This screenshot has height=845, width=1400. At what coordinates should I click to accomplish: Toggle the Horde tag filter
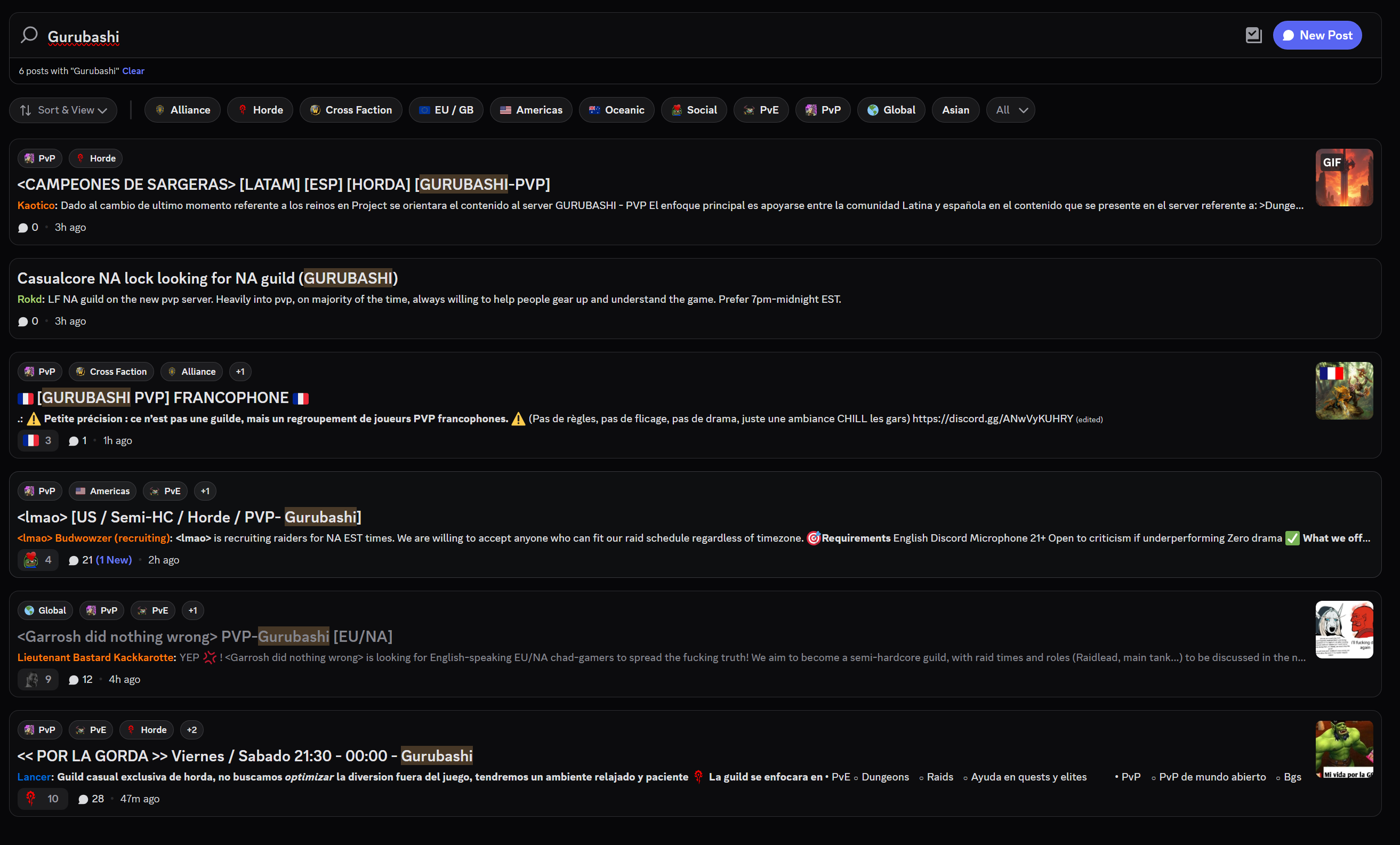click(x=260, y=110)
